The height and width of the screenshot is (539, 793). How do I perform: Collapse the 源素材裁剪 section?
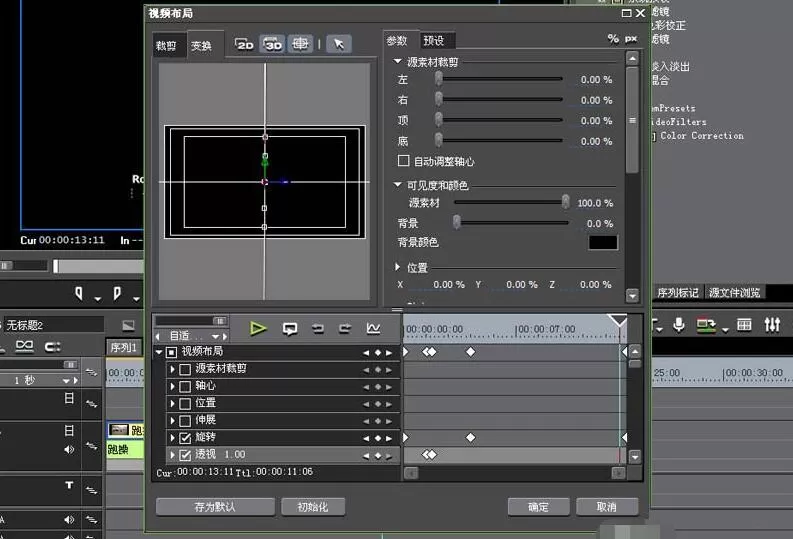[x=398, y=61]
